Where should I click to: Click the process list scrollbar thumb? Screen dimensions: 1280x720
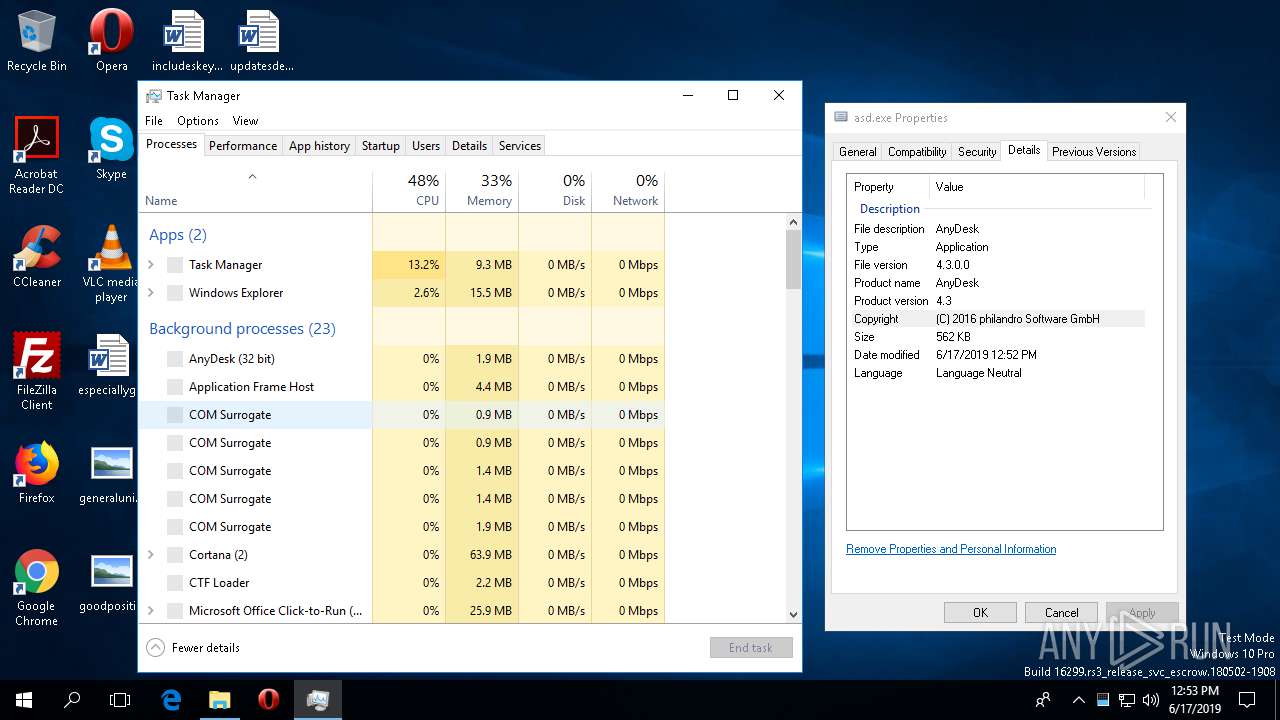[793, 259]
